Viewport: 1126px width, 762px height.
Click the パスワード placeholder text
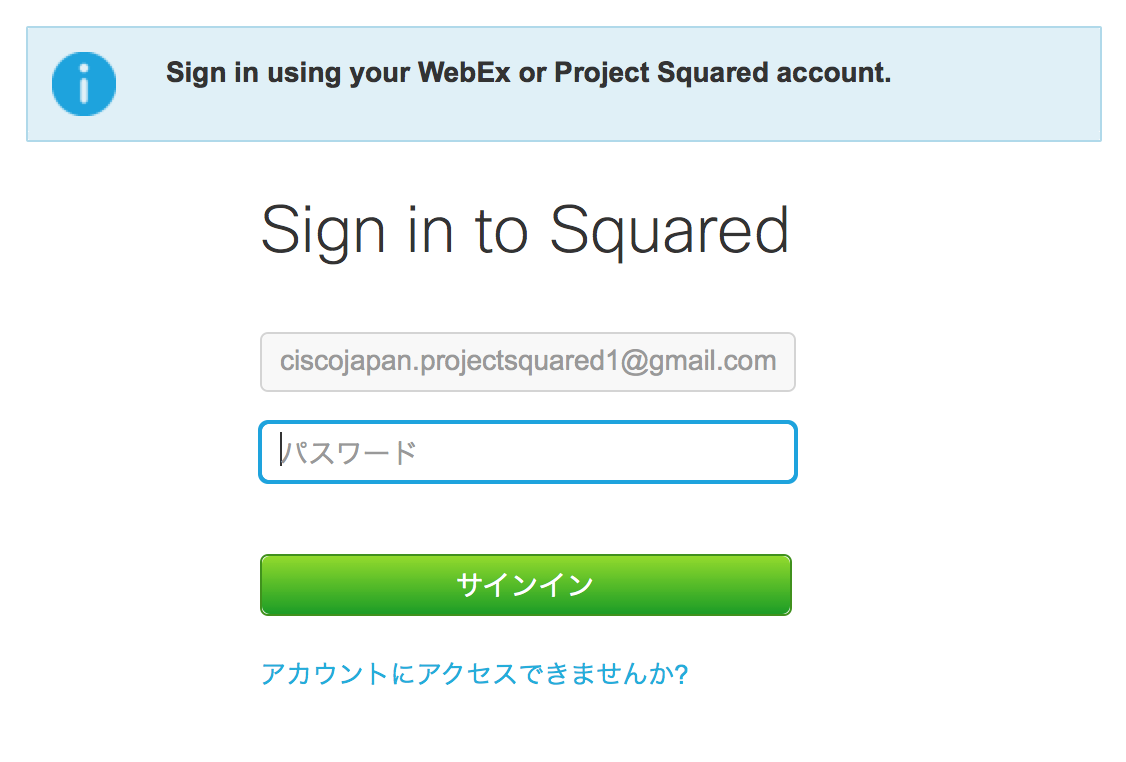coord(349,454)
